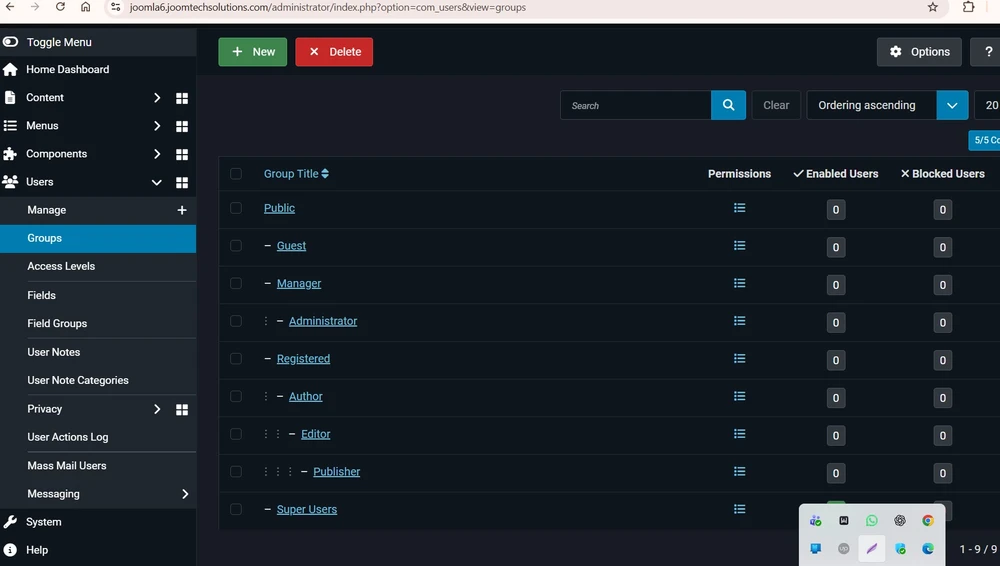This screenshot has height=566, width=1000.
Task: Focus the Search input field
Action: 636,105
